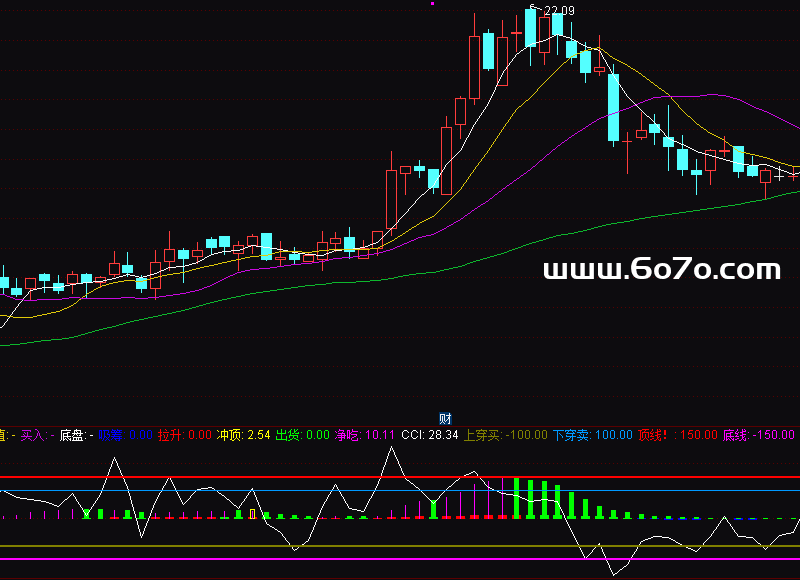800x580 pixels.
Task: Click the 上穿买 -100.00 label
Action: (505, 435)
